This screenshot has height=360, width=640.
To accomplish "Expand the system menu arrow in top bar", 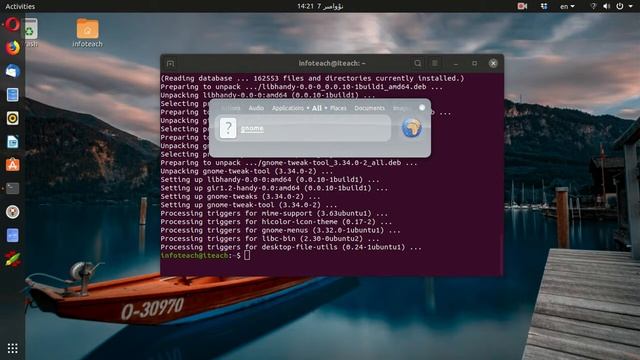I will [x=631, y=6].
